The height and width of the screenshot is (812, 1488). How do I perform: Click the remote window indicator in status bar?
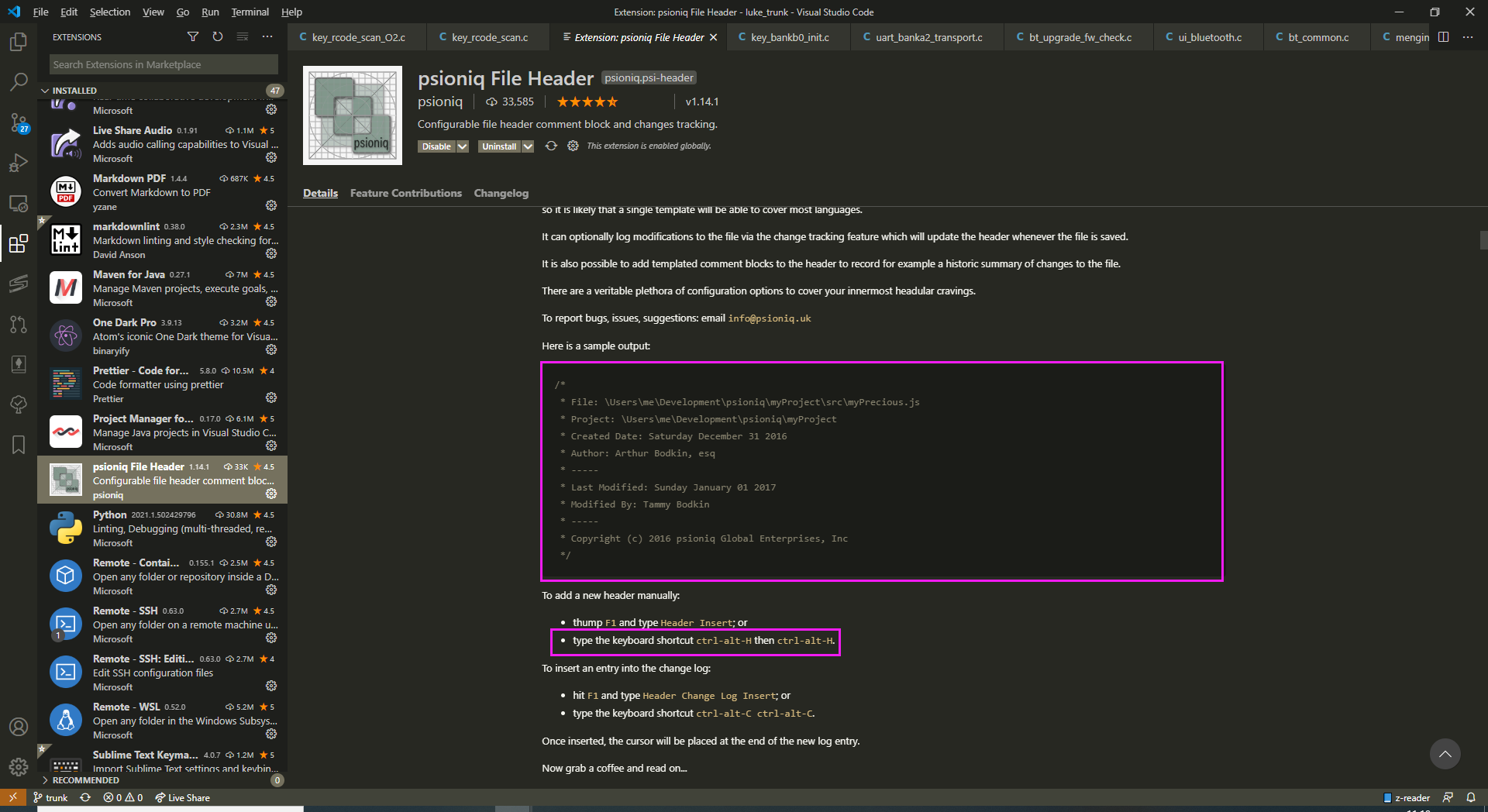click(13, 797)
